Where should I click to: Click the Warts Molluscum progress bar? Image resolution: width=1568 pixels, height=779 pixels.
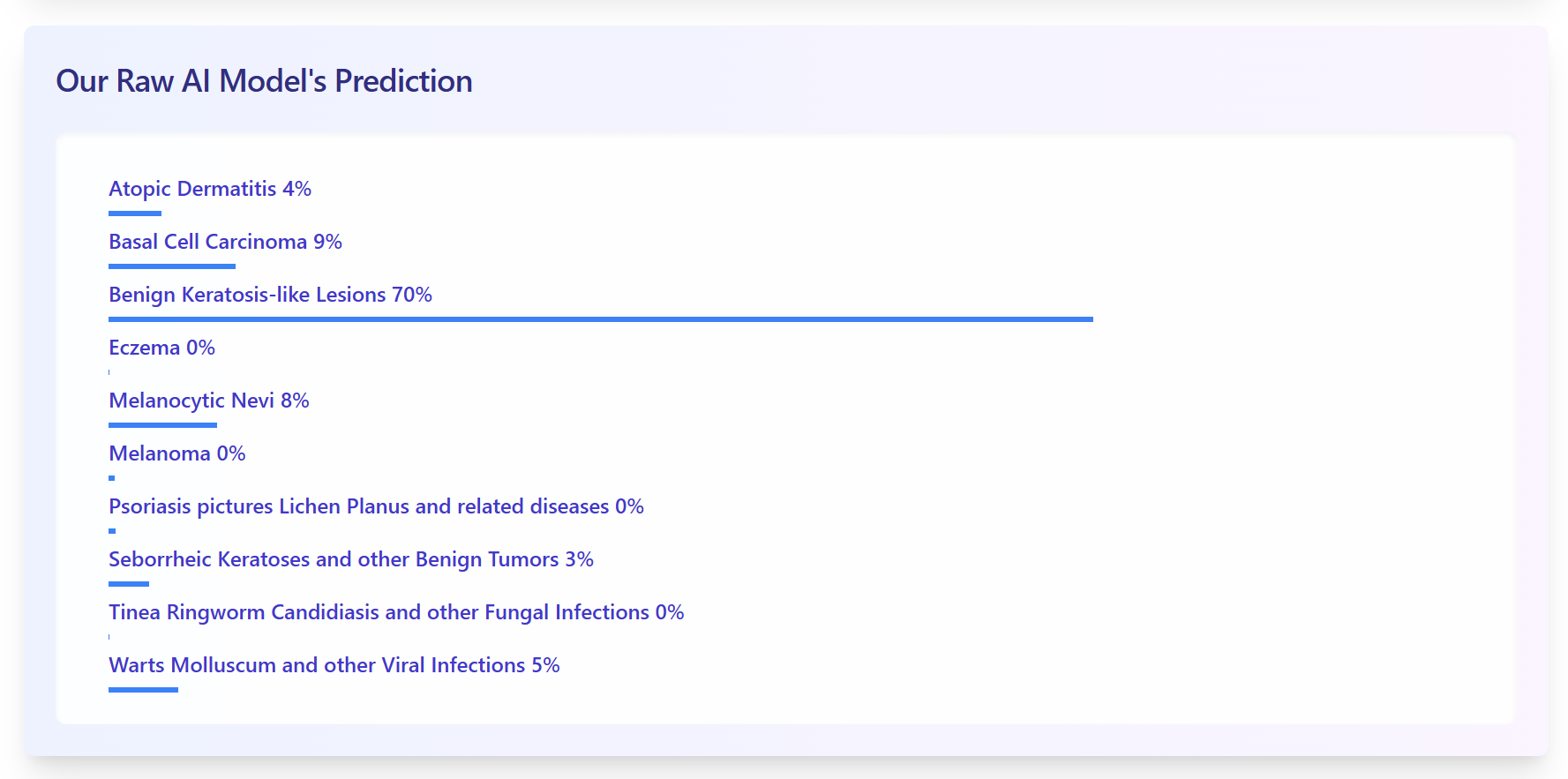click(x=143, y=690)
